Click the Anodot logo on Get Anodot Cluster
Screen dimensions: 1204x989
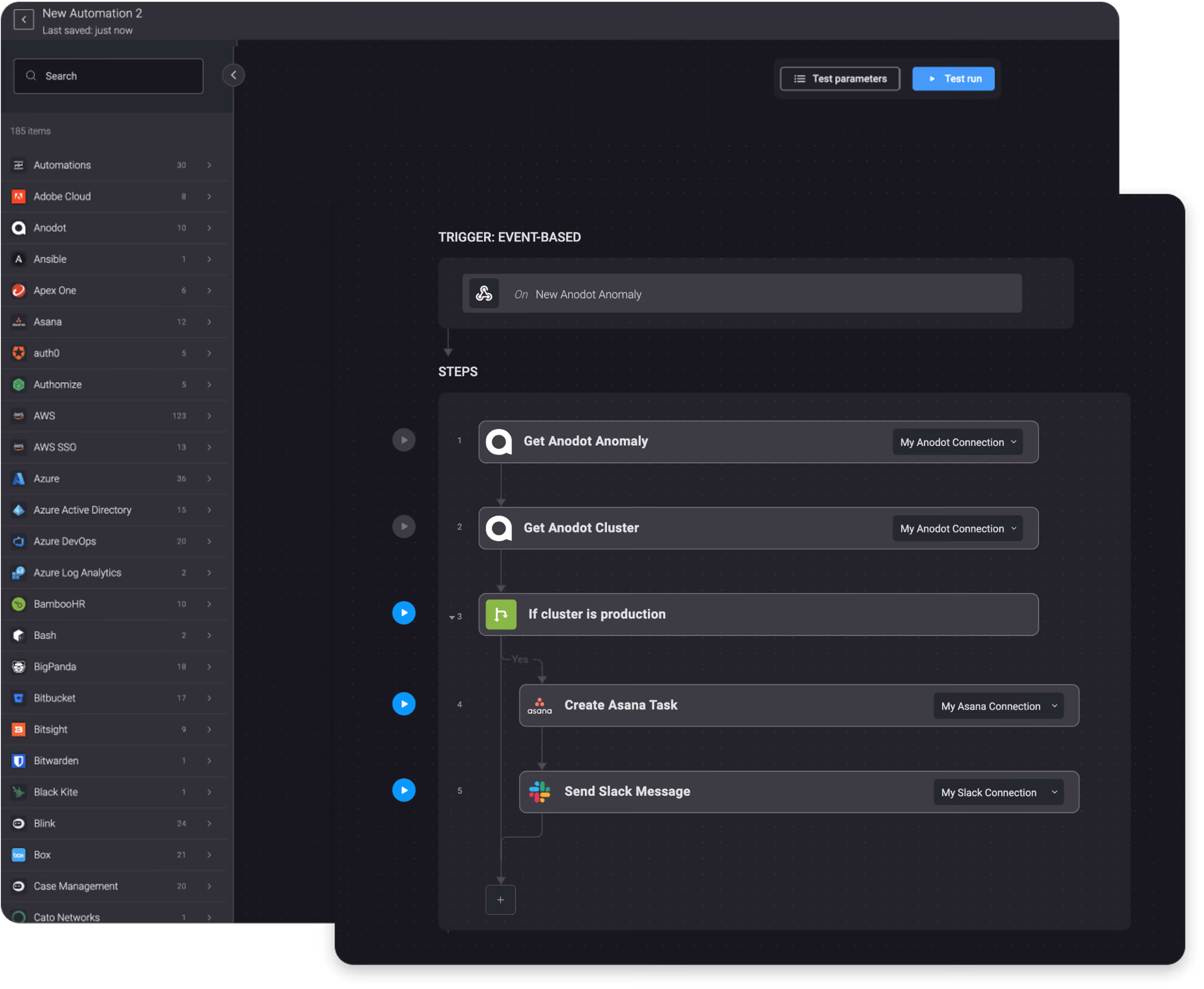click(498, 528)
